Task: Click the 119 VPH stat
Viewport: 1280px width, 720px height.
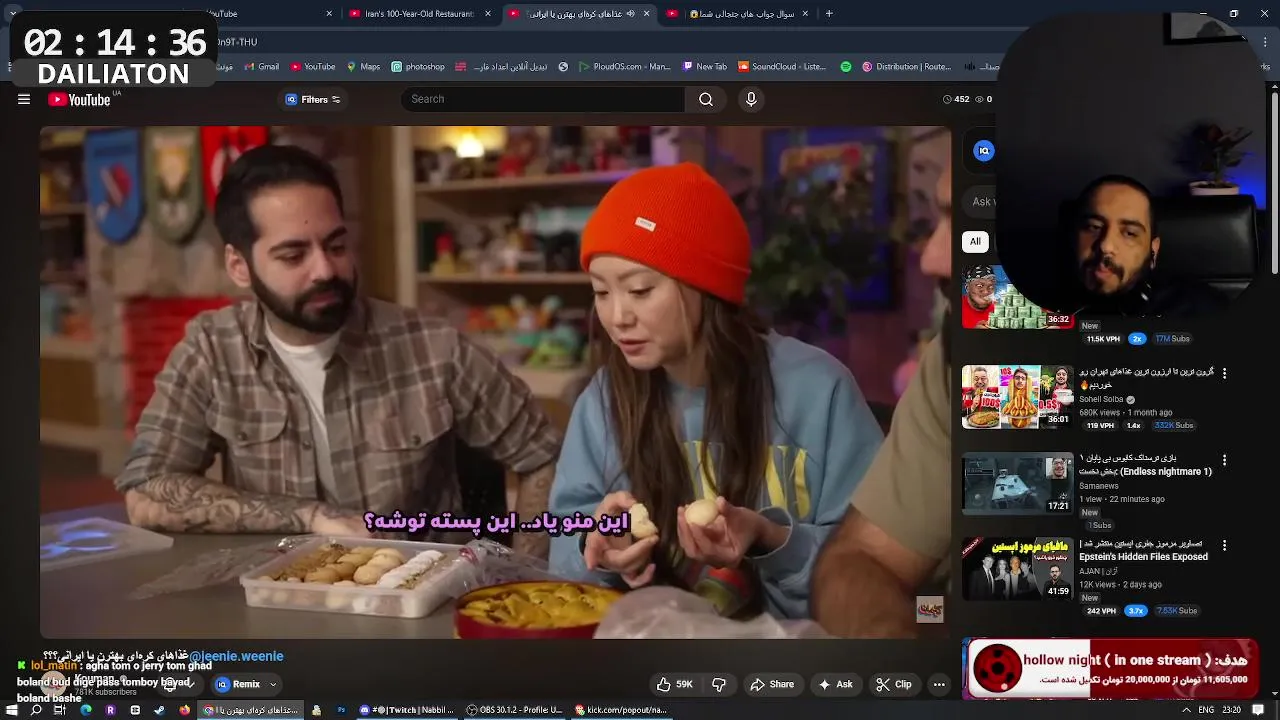Action: 1100,425
